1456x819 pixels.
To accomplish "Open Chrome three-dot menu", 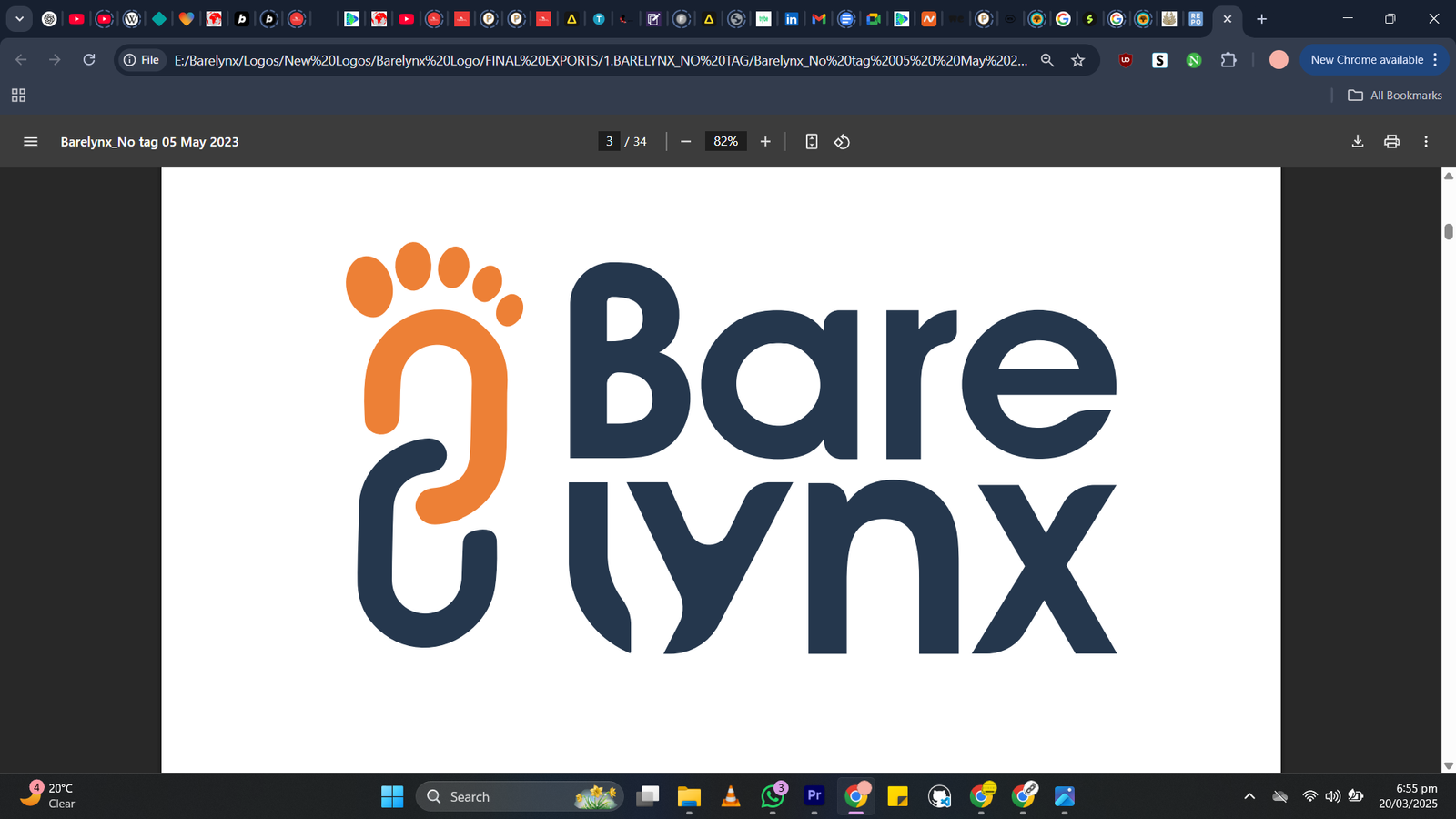I will click(1435, 60).
